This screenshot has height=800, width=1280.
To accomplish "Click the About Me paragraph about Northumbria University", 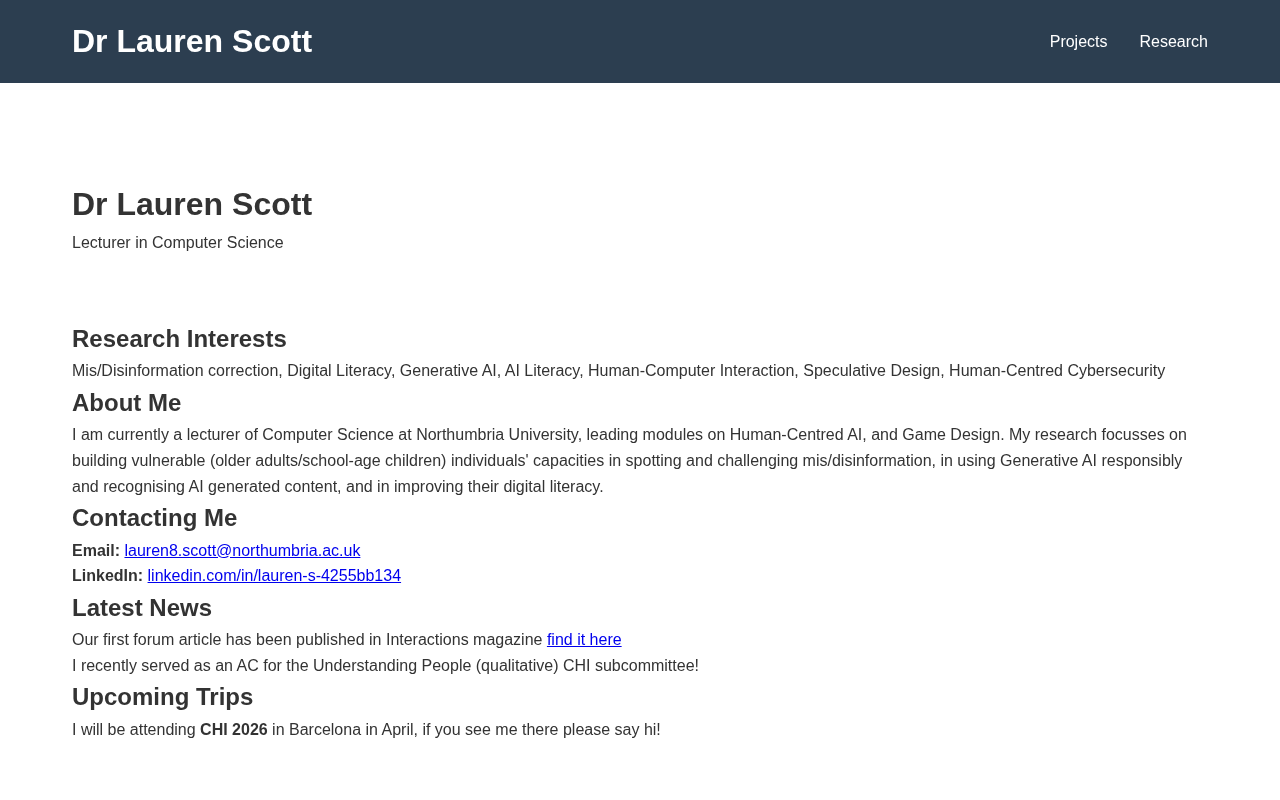I will 630,461.
